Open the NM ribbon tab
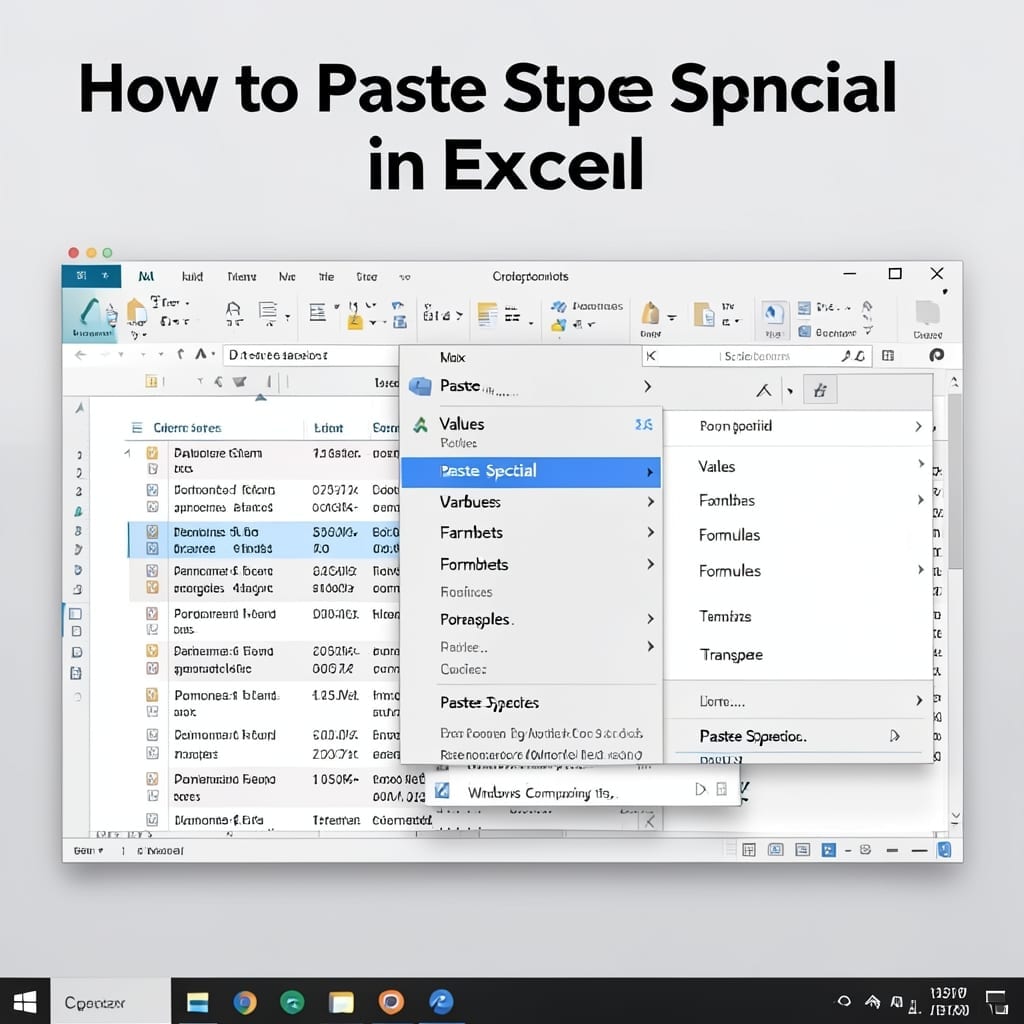Viewport: 1024px width, 1024px height. click(x=146, y=276)
